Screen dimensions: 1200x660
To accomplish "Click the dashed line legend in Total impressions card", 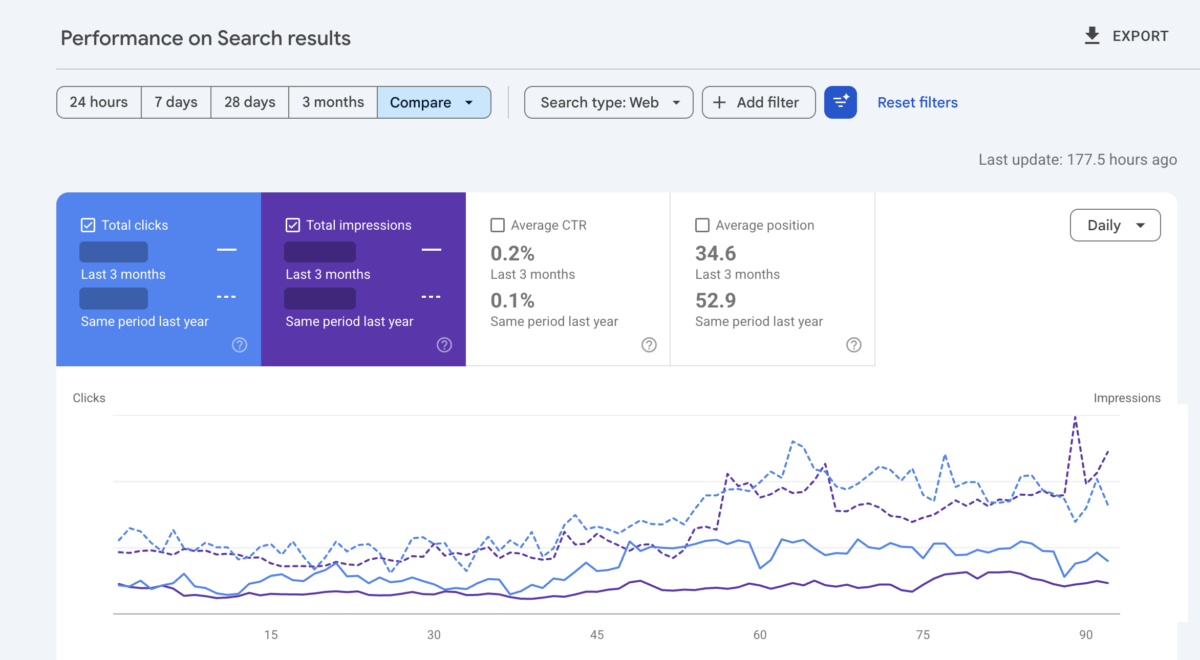I will 431,297.
